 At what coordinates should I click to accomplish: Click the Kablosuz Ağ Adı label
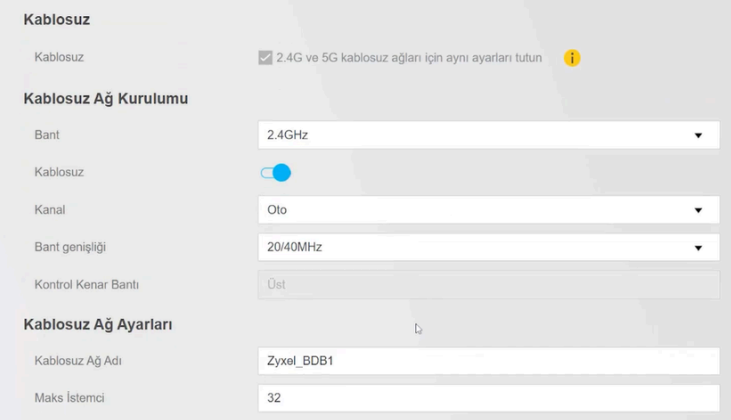tap(77, 360)
